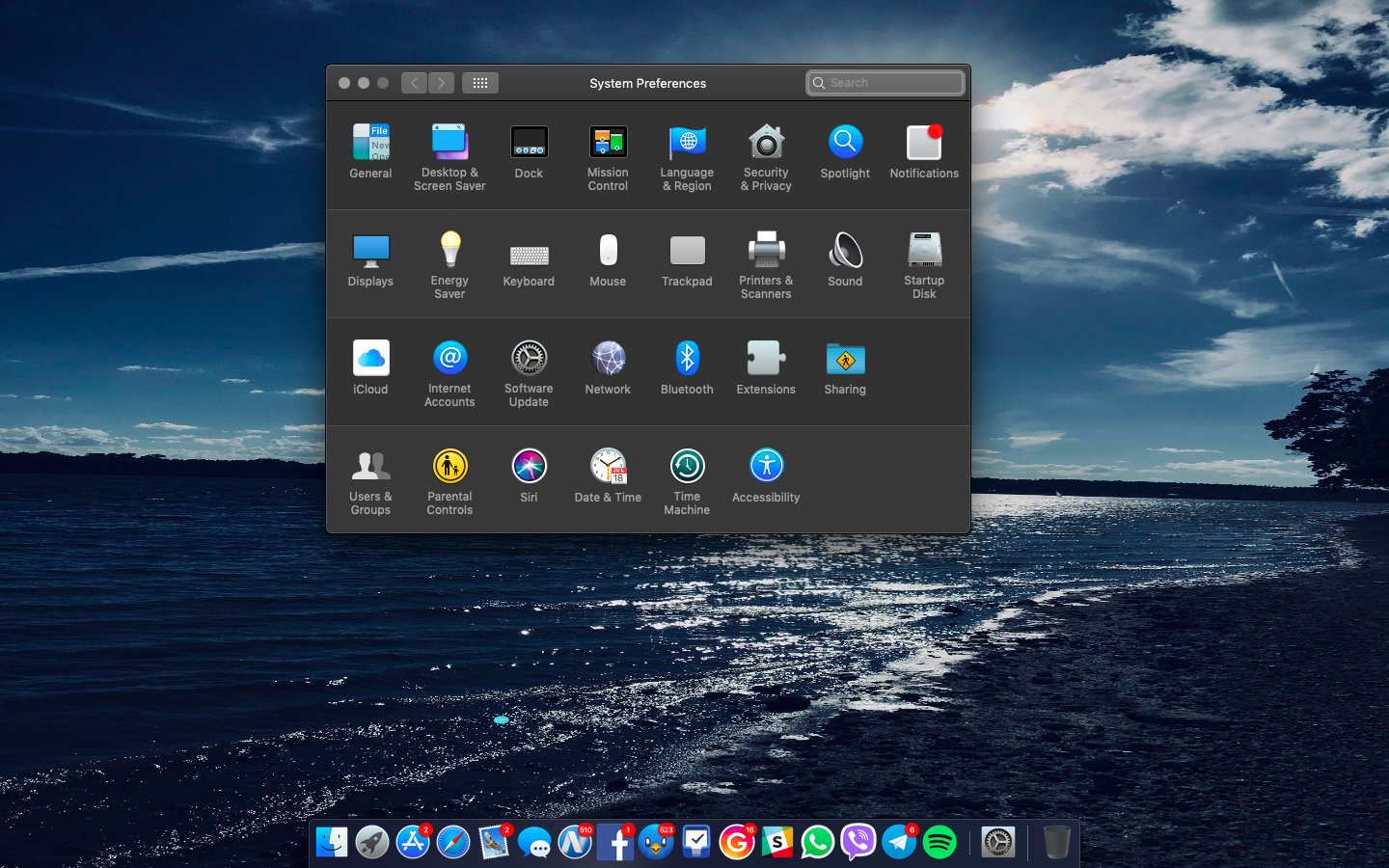Click the forward navigation arrow
The height and width of the screenshot is (868, 1389).
441,83
